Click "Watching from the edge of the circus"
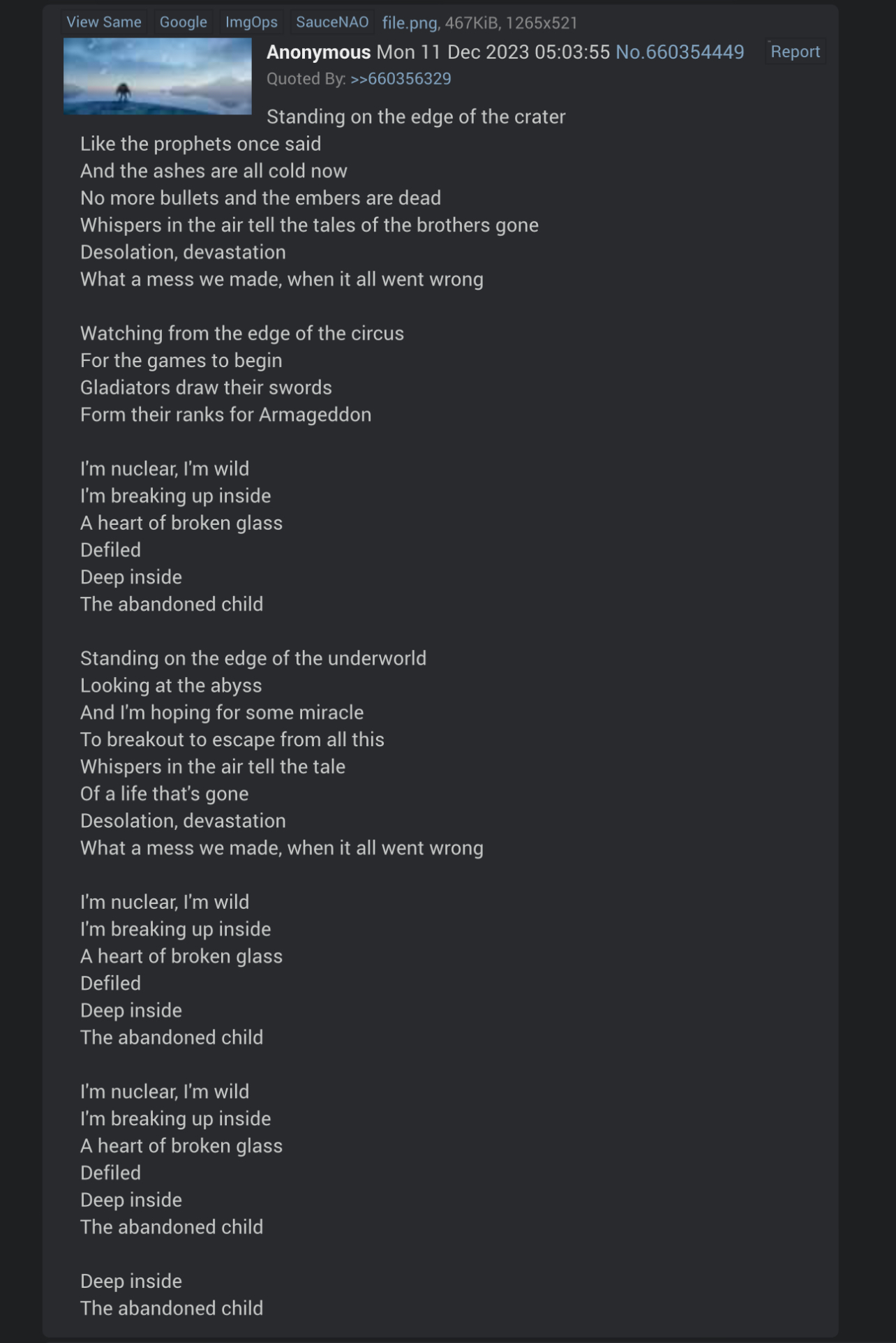896x1343 pixels. point(241,333)
